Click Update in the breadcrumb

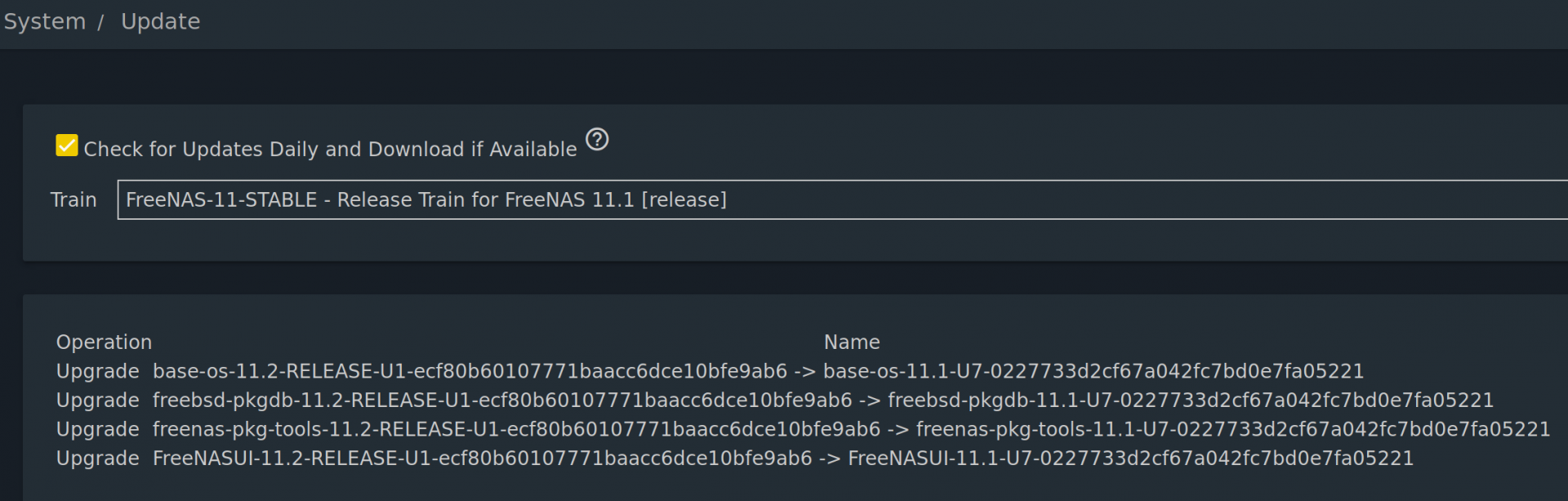coord(160,22)
